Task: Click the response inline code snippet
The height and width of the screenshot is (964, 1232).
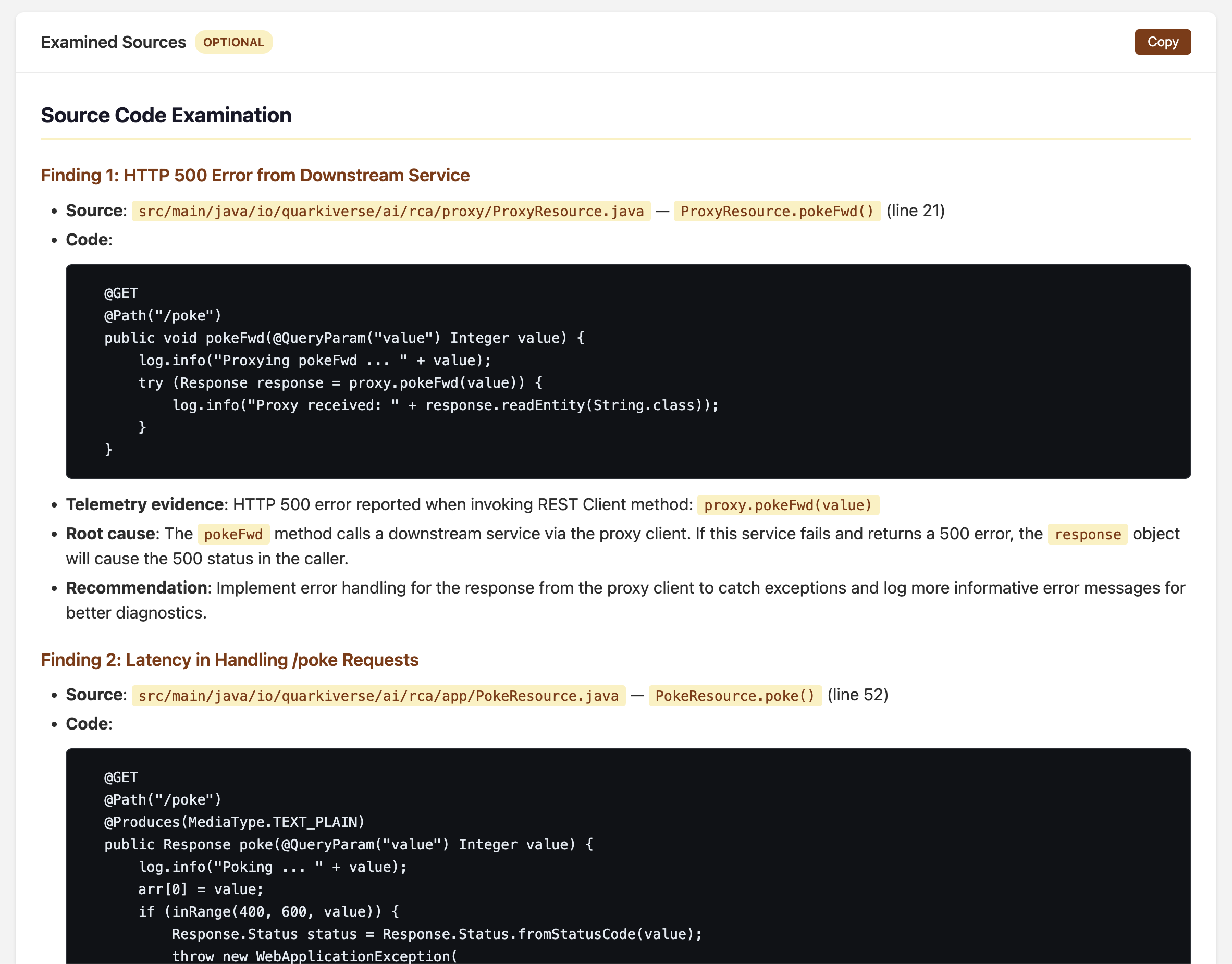Action: [x=1088, y=535]
